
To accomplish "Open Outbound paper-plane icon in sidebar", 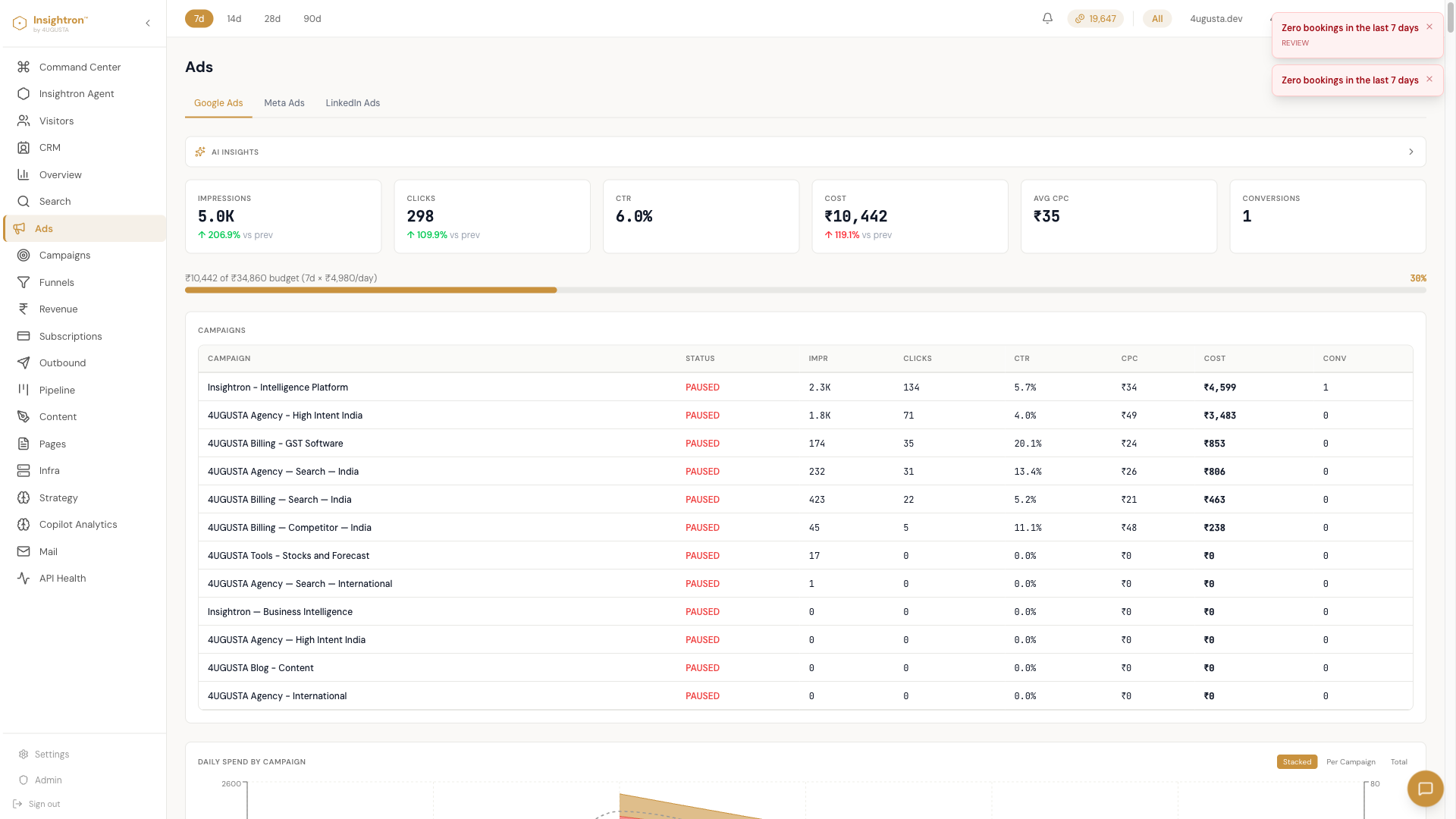I will (24, 362).
